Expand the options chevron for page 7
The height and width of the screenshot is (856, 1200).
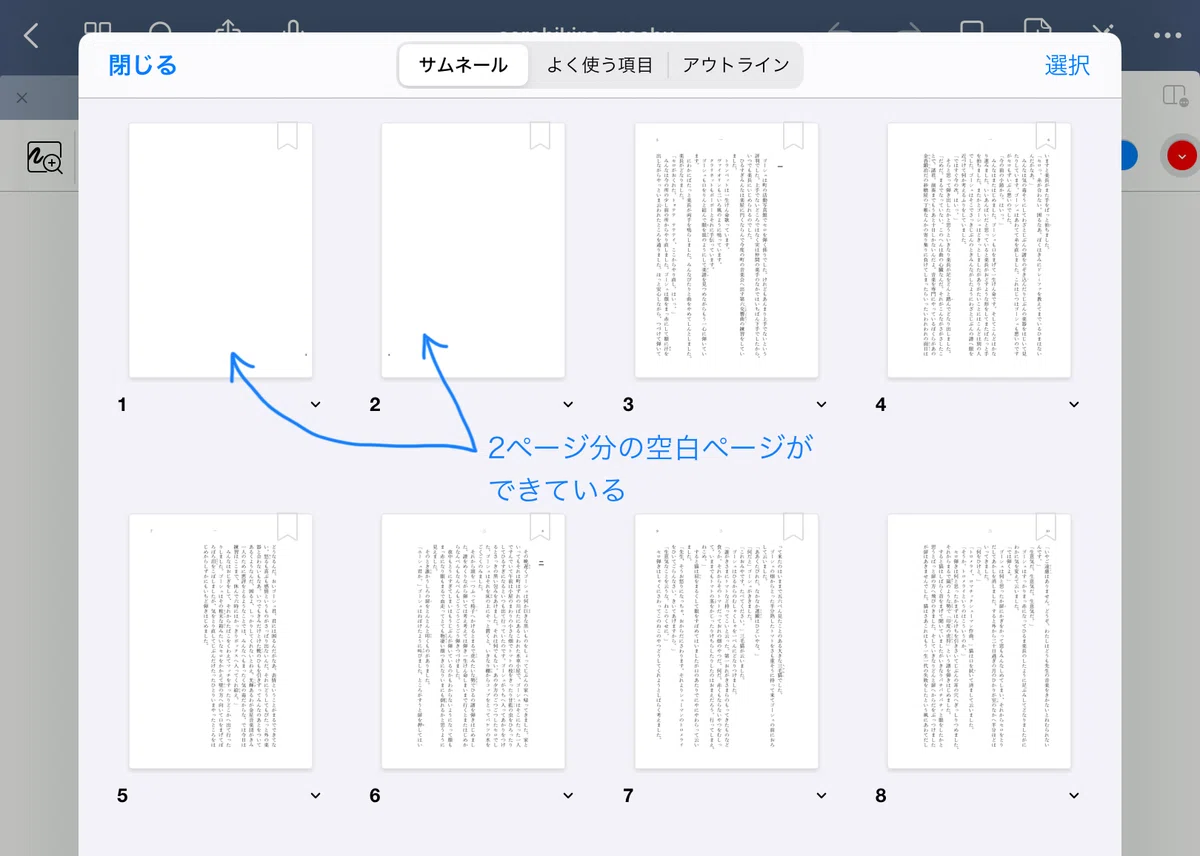click(x=821, y=796)
